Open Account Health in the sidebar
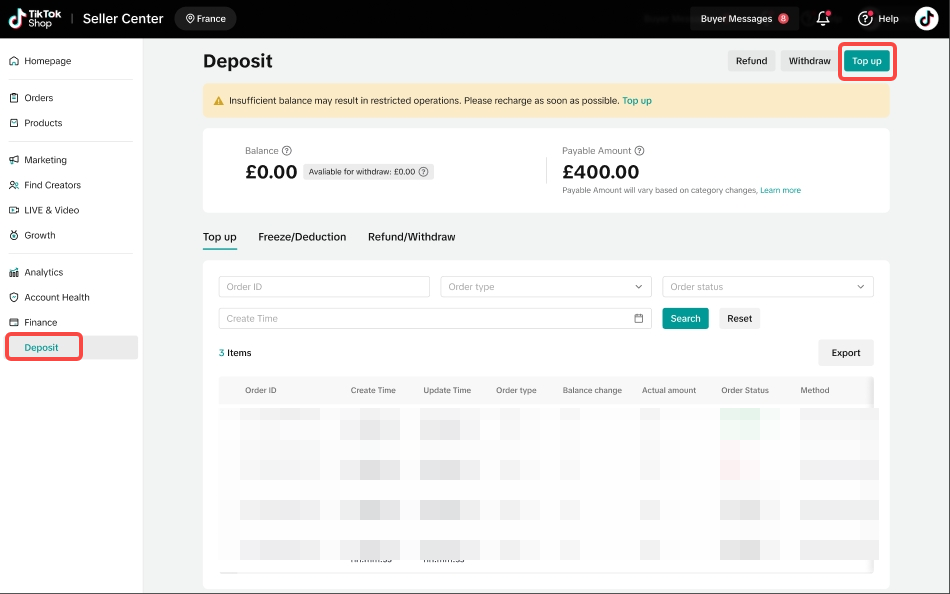Image resolution: width=950 pixels, height=594 pixels. pyautogui.click(x=57, y=297)
